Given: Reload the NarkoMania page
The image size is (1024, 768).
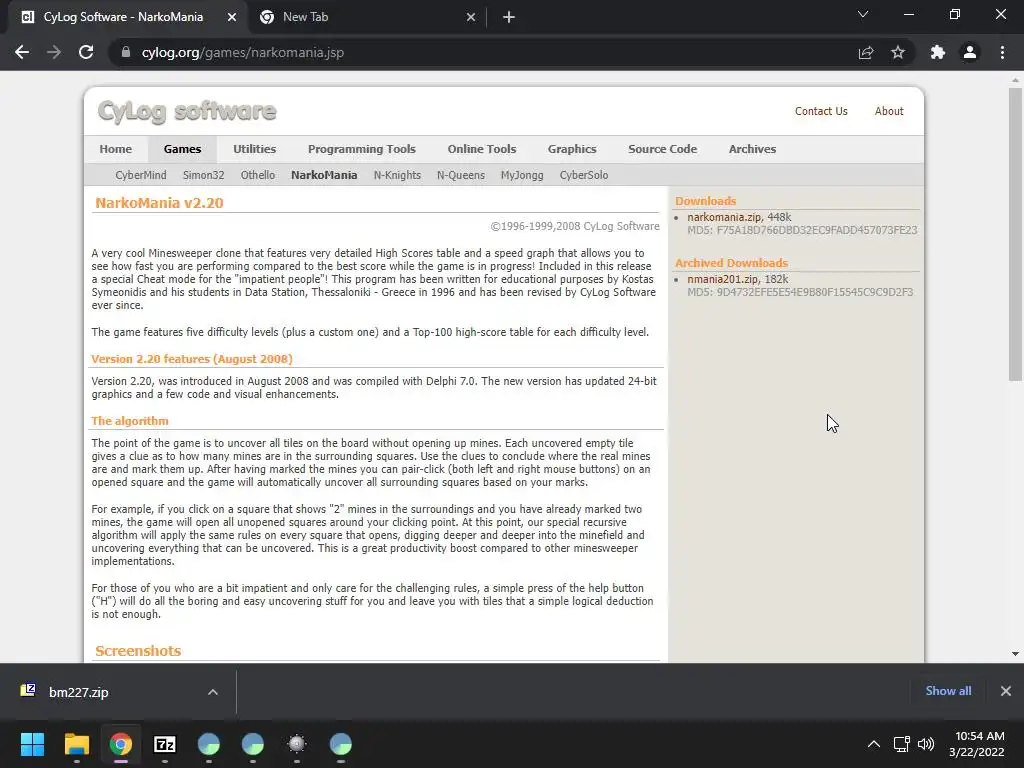Looking at the screenshot, I should 86,52.
